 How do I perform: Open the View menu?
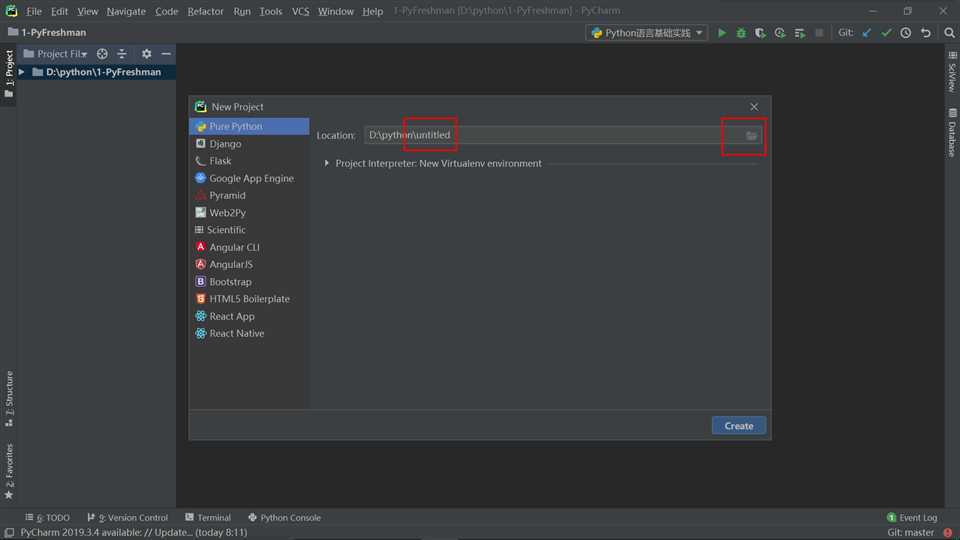click(x=88, y=11)
